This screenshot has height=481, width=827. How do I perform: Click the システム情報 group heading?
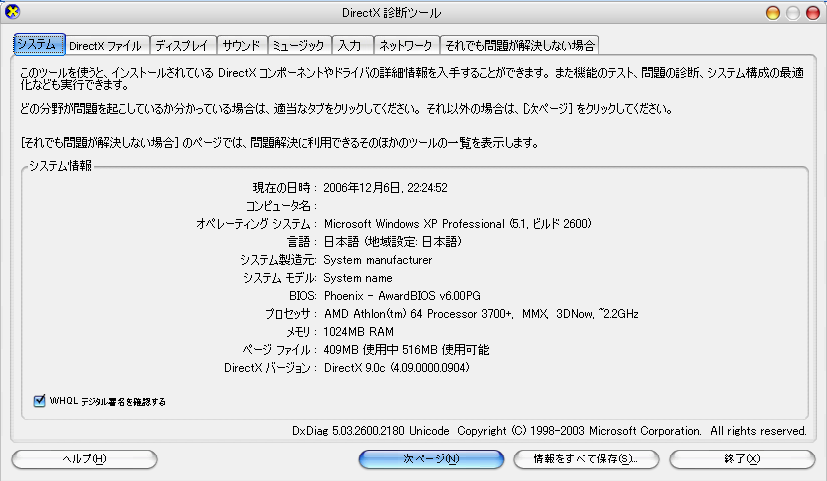point(60,166)
